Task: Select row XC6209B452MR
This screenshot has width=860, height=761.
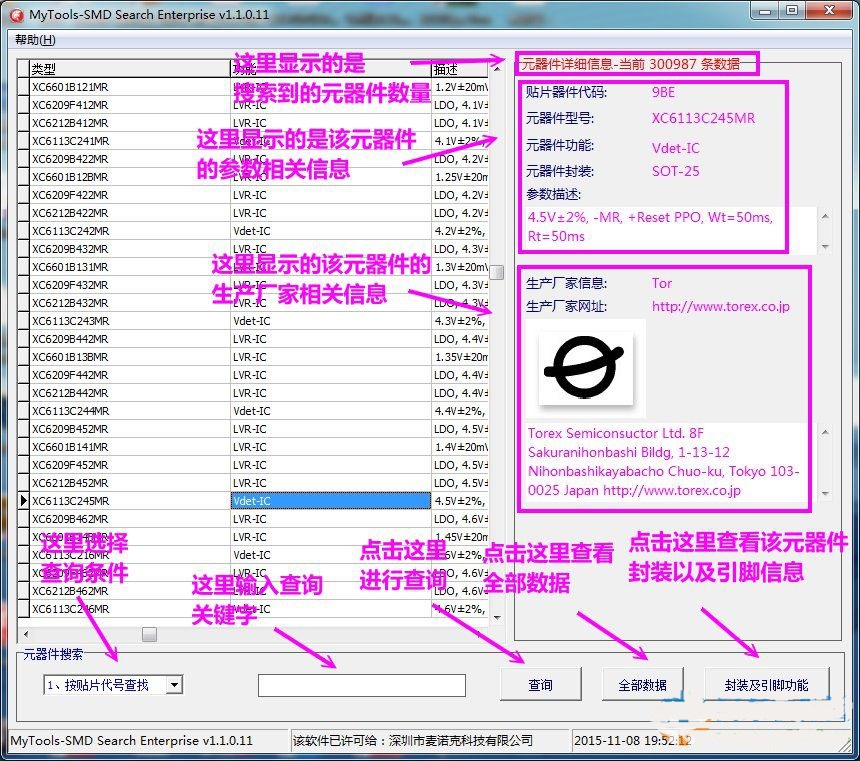Action: point(252,429)
